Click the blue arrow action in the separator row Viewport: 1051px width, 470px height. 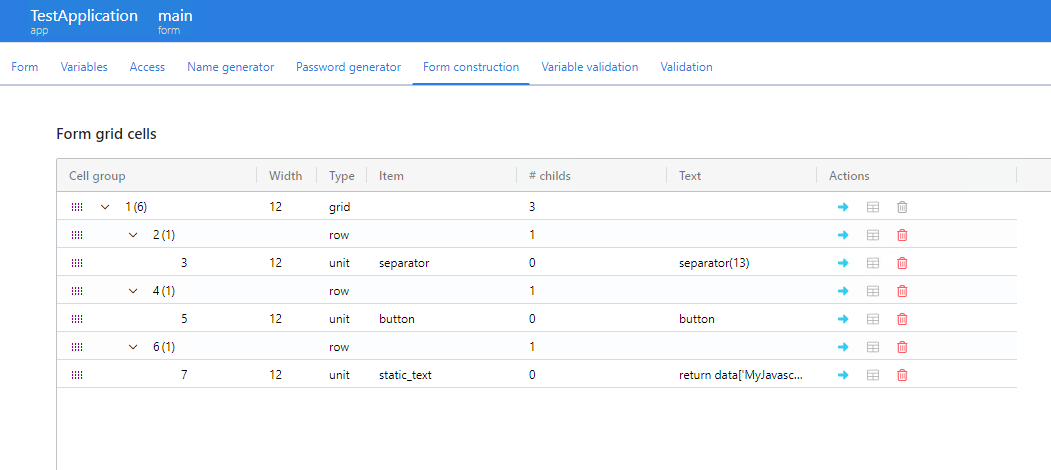pyautogui.click(x=843, y=263)
